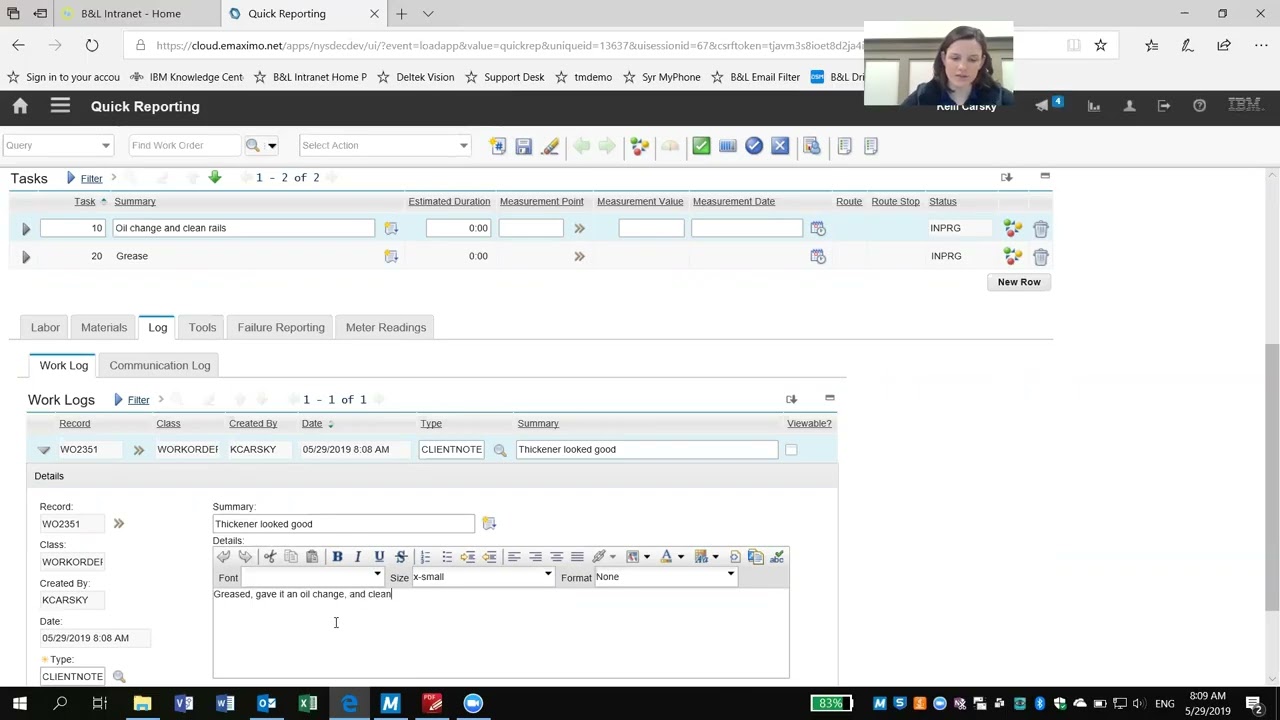Open the long description of the Grease task
The width and height of the screenshot is (1280, 720).
(391, 257)
